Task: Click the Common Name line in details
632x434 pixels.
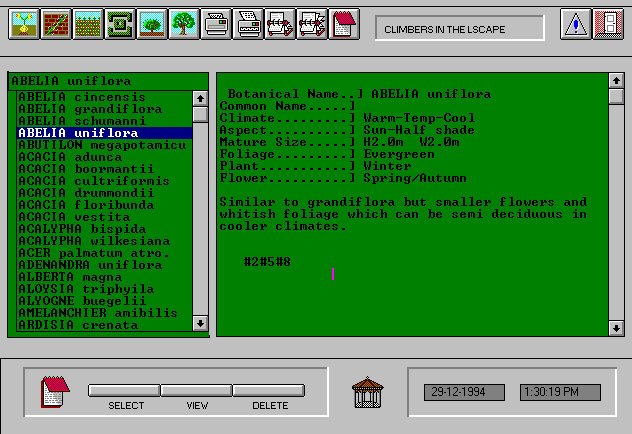Action: 287,106
